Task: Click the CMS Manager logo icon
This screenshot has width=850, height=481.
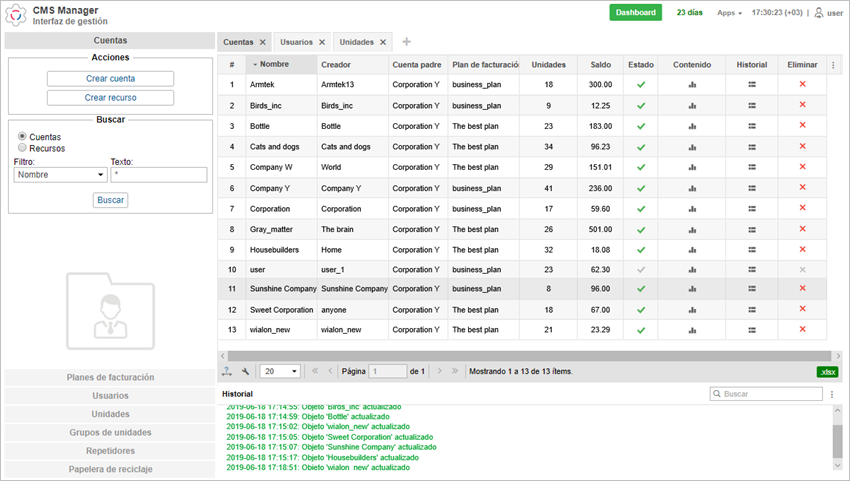Action: [16, 15]
